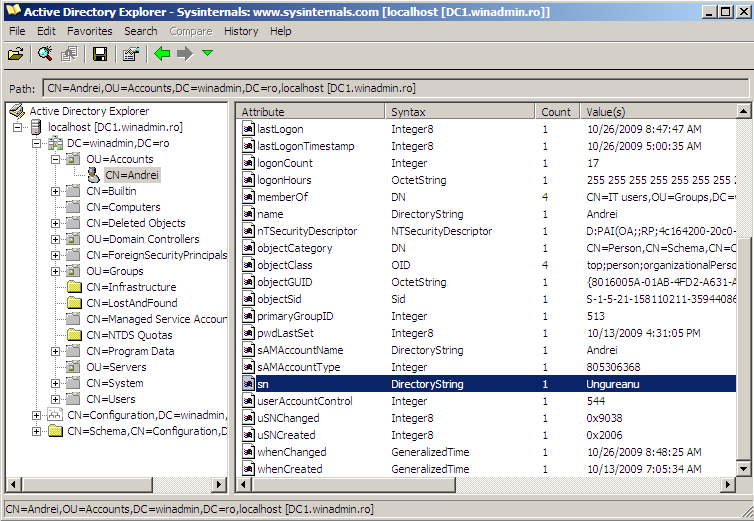Click the attribute list down scroll arrow
The image size is (754, 521).
[x=743, y=469]
